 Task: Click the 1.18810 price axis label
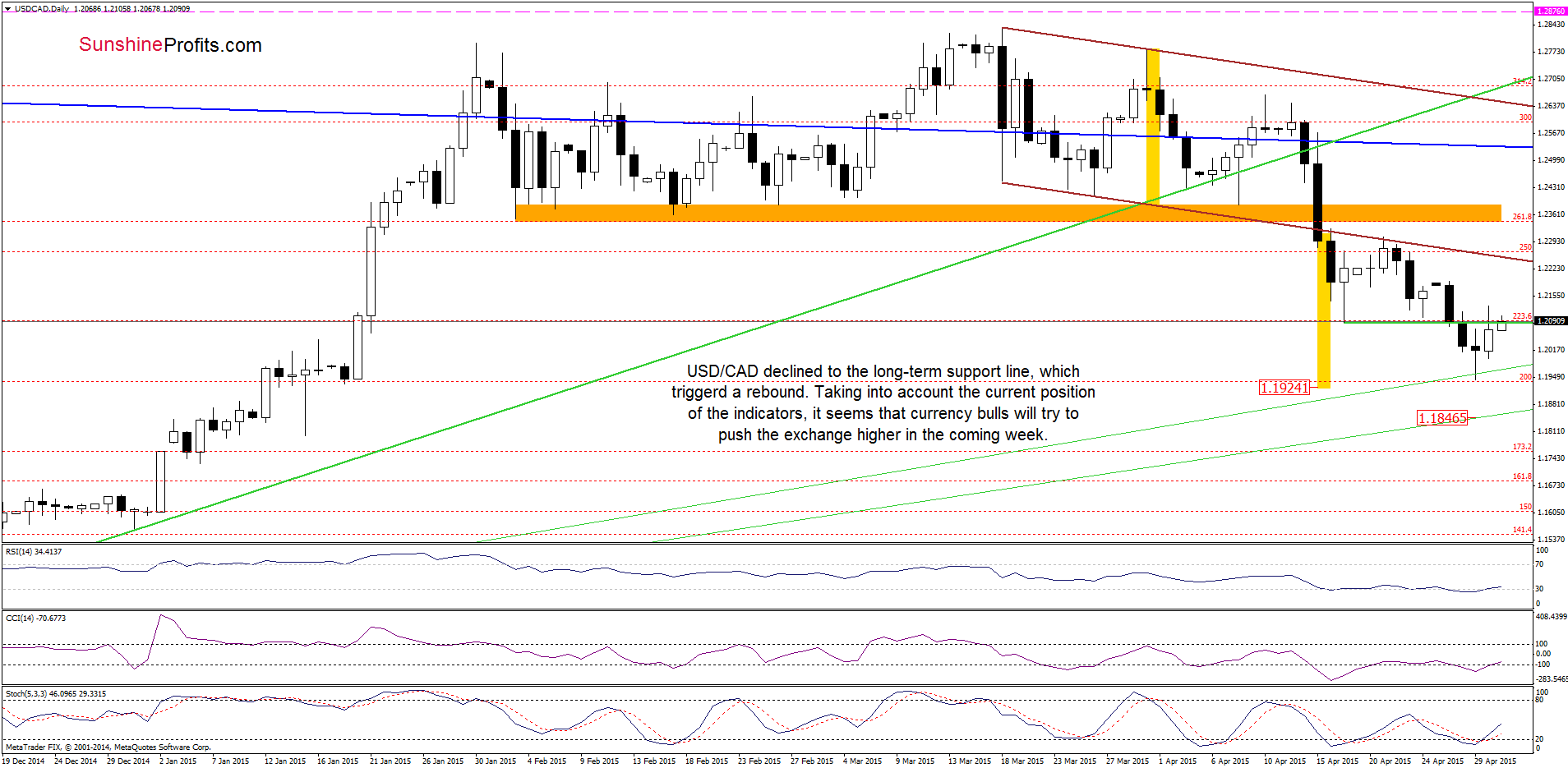click(x=1551, y=404)
